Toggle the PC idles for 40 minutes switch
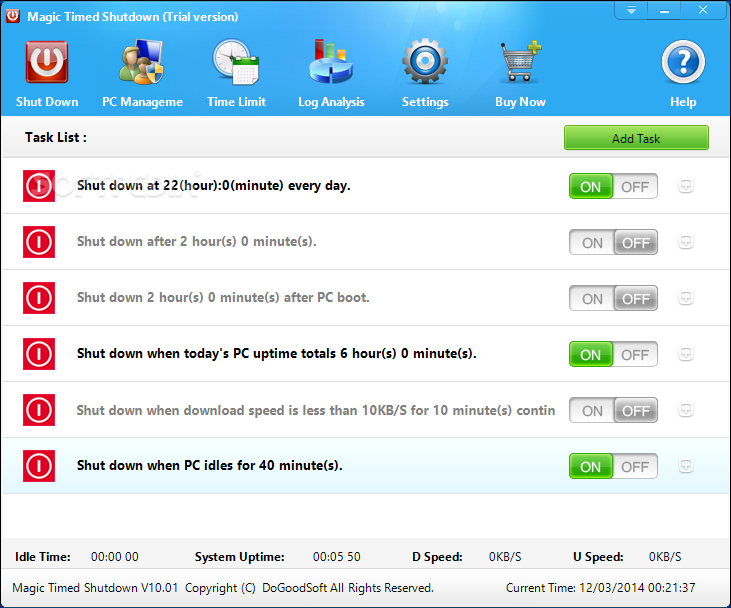The height and width of the screenshot is (608, 731). (x=613, y=466)
